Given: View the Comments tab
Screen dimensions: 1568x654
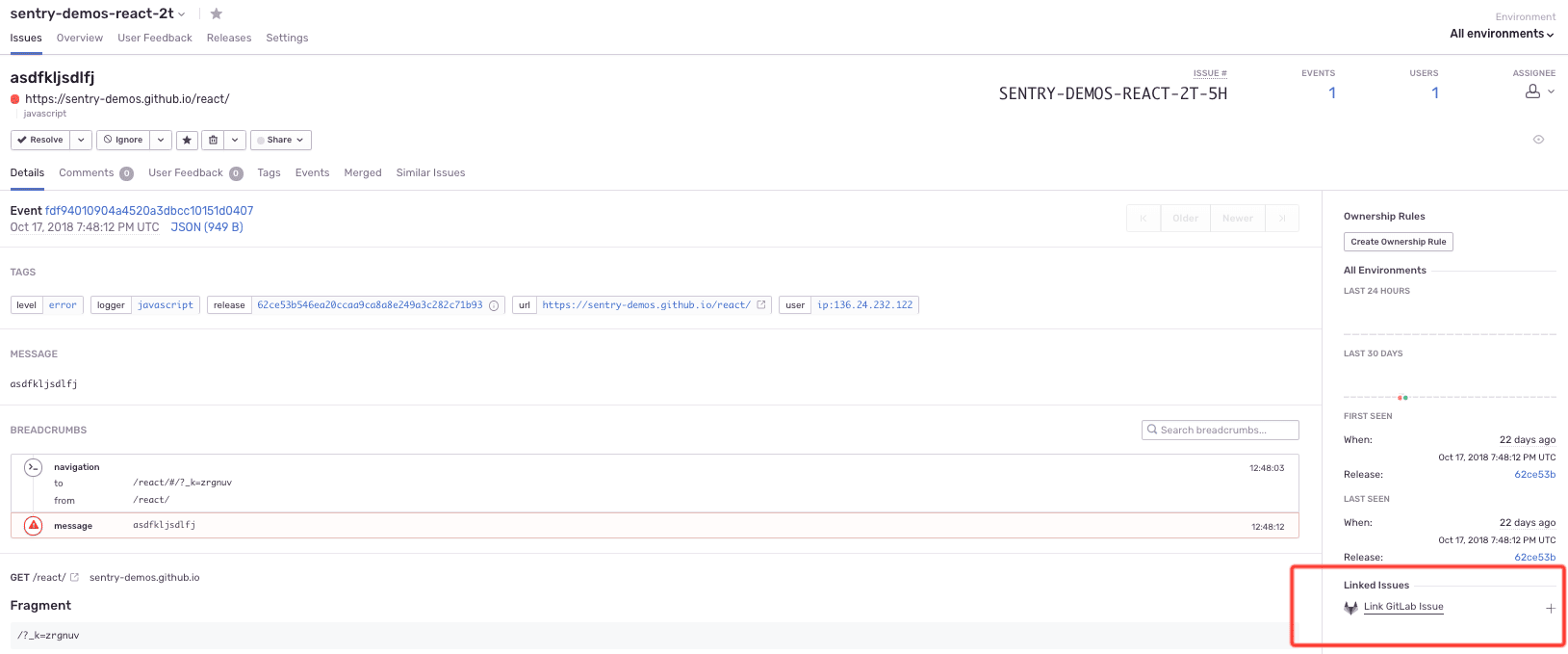Looking at the screenshot, I should pyautogui.click(x=96, y=173).
